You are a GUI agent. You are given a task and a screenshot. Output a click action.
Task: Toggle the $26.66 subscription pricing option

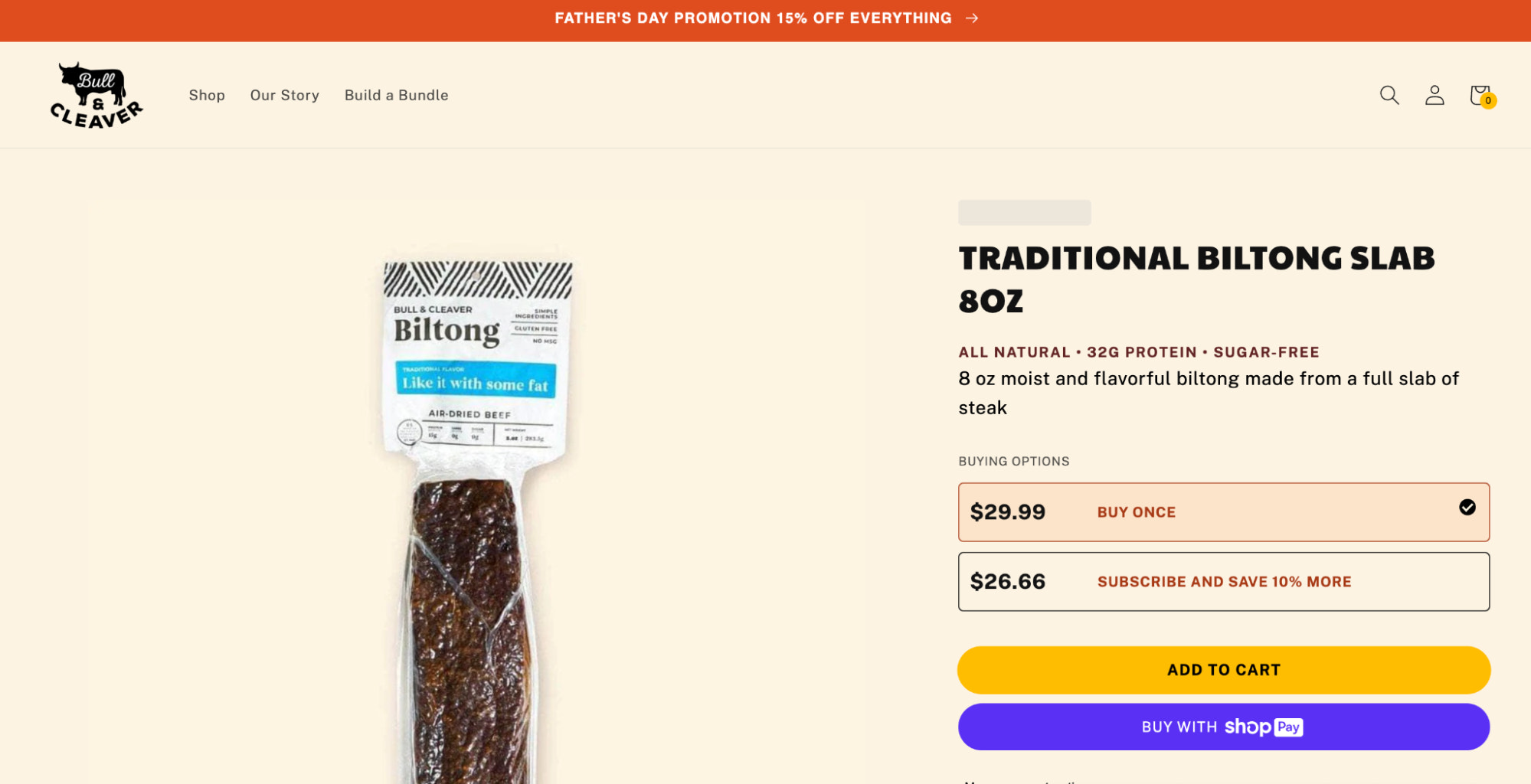[1223, 582]
